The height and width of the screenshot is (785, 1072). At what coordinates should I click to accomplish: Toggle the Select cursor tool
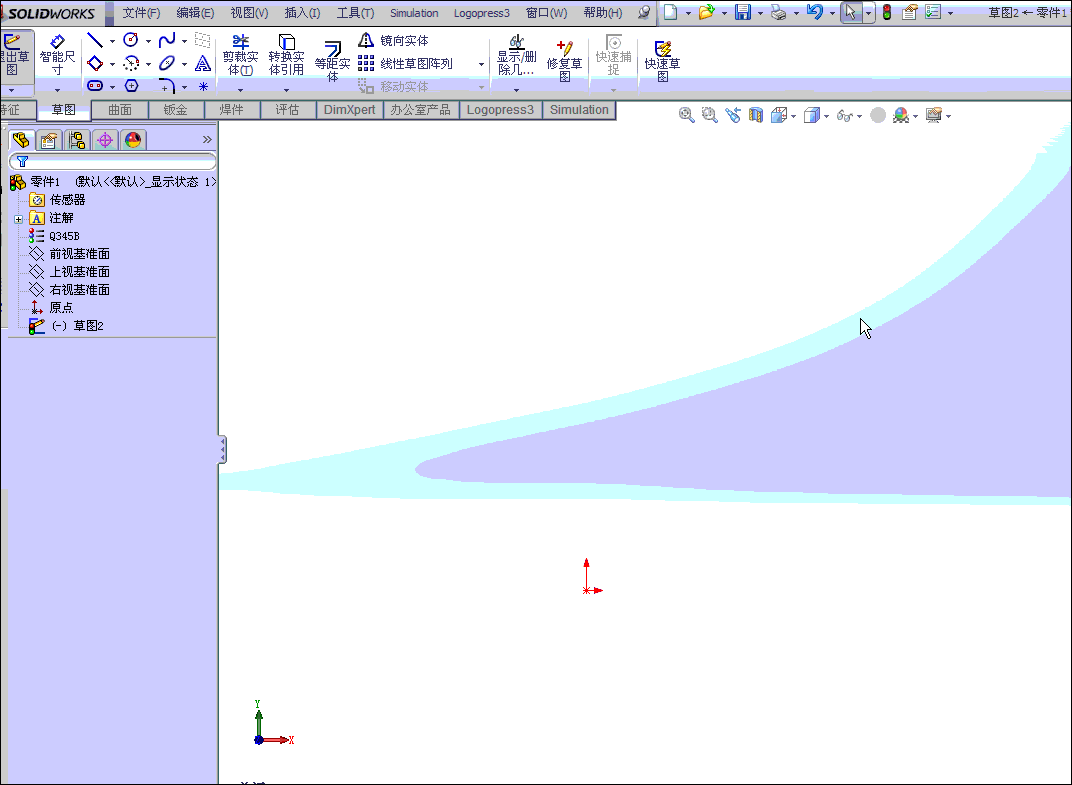click(x=850, y=12)
